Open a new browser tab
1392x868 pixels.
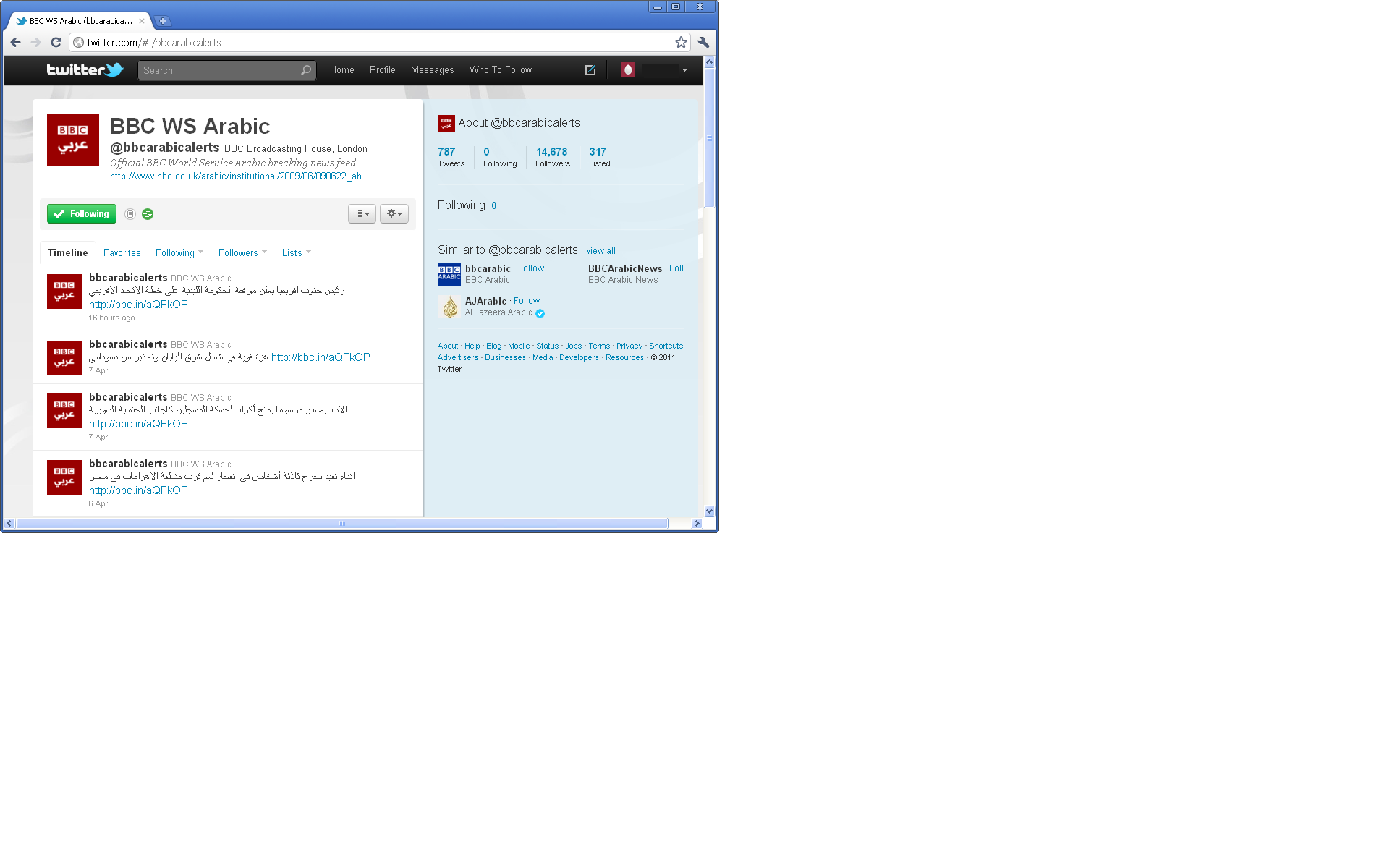pos(163,21)
